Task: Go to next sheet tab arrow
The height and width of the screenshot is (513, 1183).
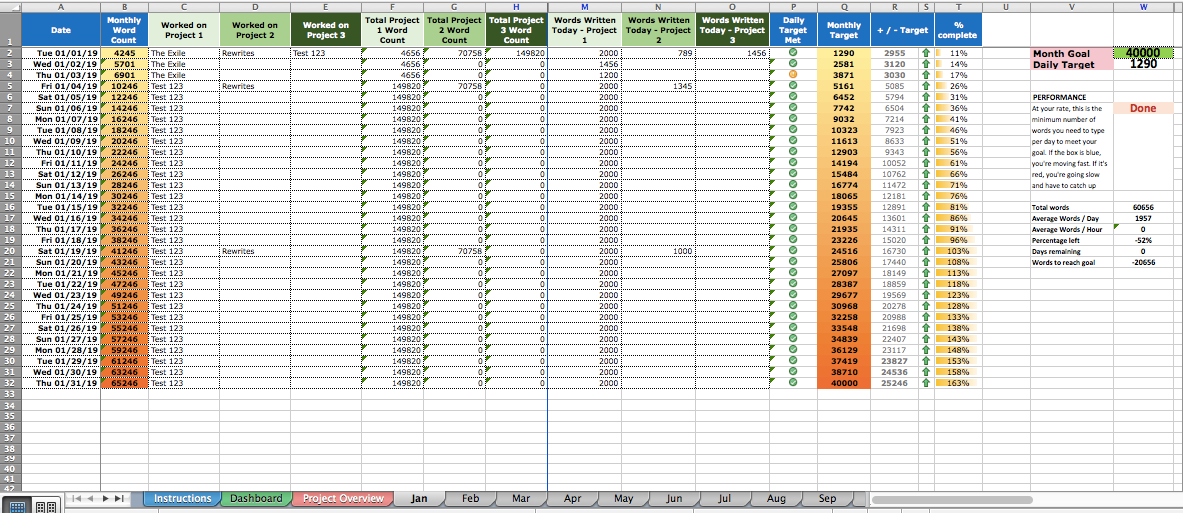Action: (x=106, y=499)
